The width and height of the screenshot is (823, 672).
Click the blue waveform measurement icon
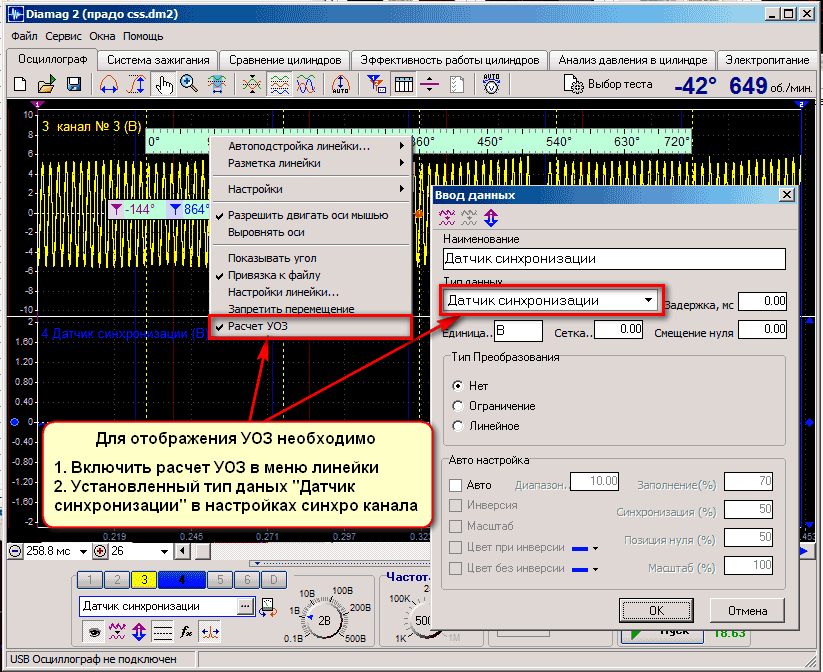click(x=217, y=84)
